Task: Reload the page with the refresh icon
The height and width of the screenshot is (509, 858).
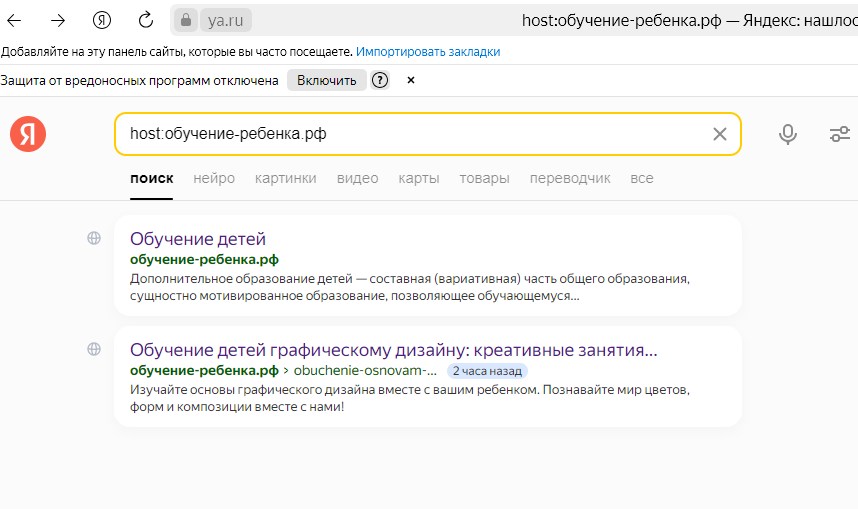Action: 146,20
